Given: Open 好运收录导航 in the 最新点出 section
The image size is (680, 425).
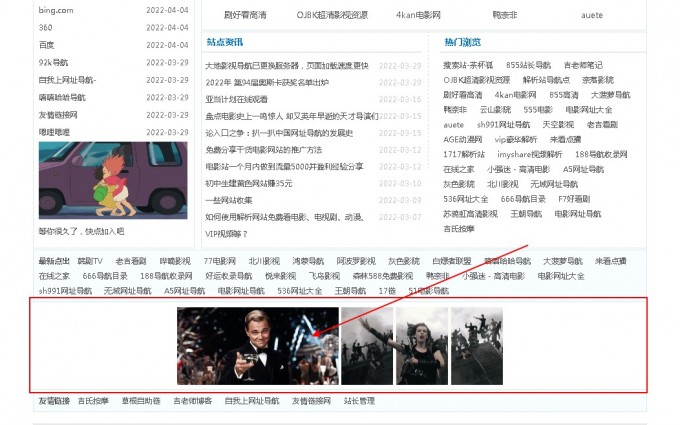Looking at the screenshot, I should (x=229, y=276).
